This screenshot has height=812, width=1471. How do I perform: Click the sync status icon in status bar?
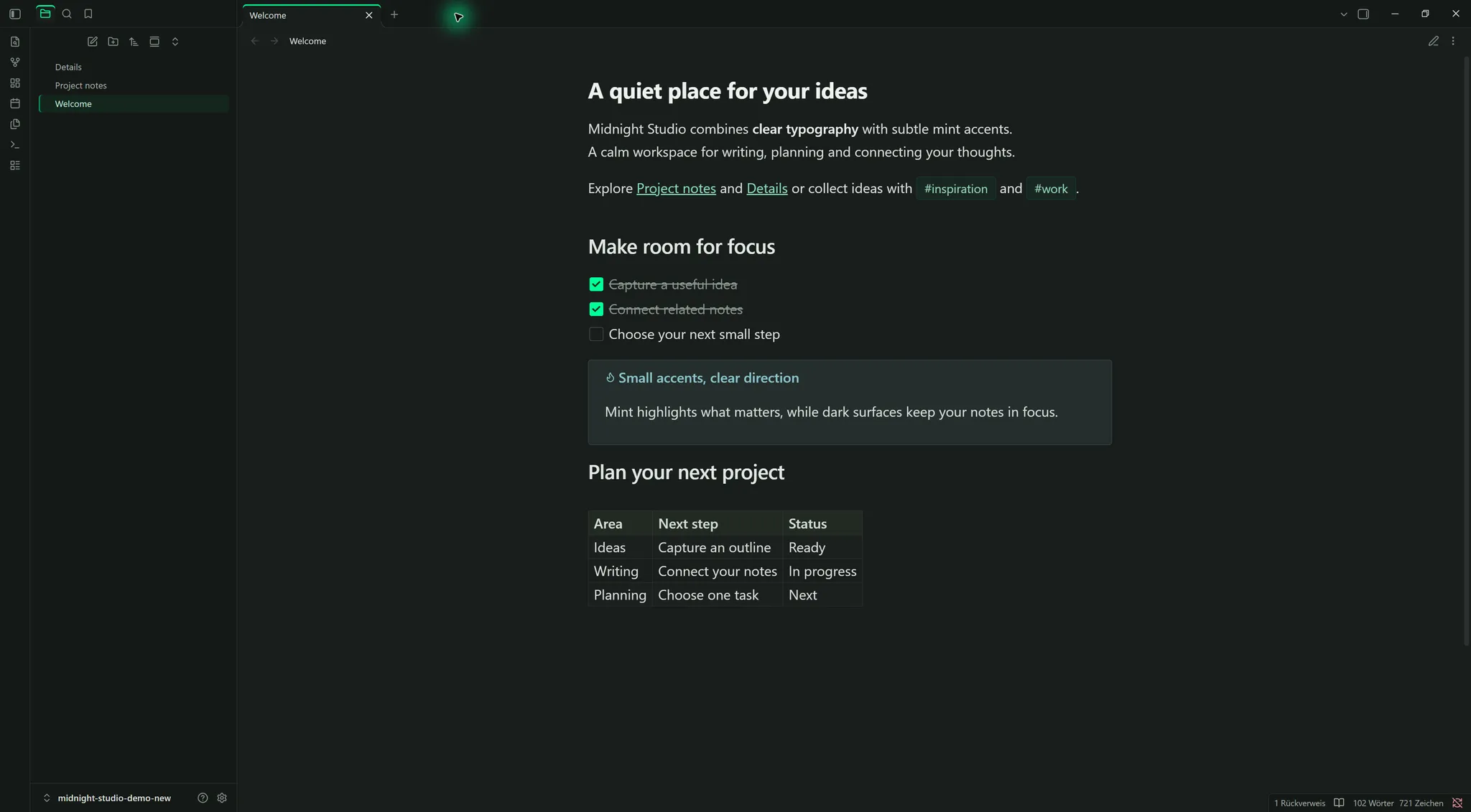tap(1457, 803)
